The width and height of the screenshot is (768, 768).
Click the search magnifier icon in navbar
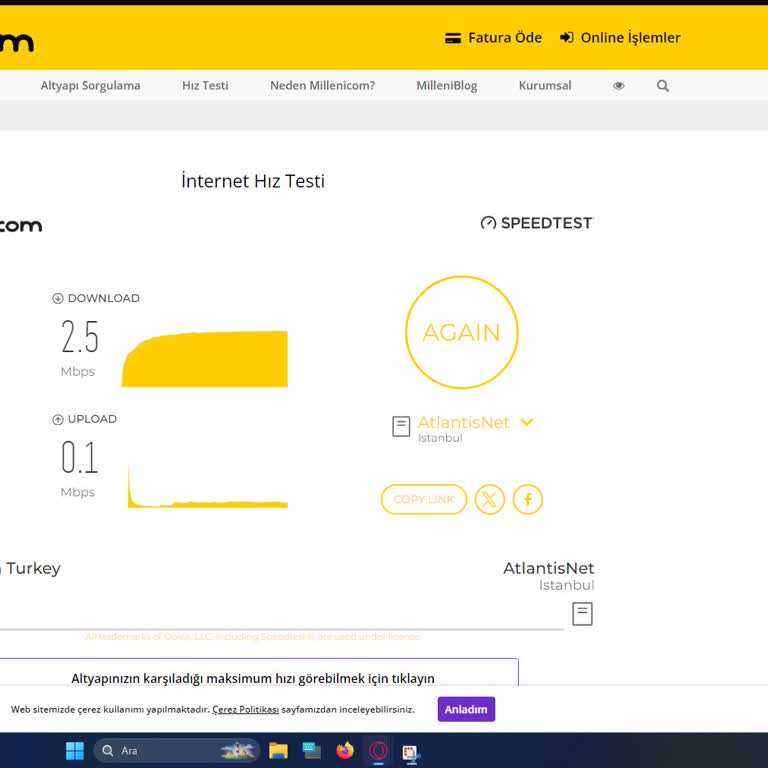tap(663, 86)
